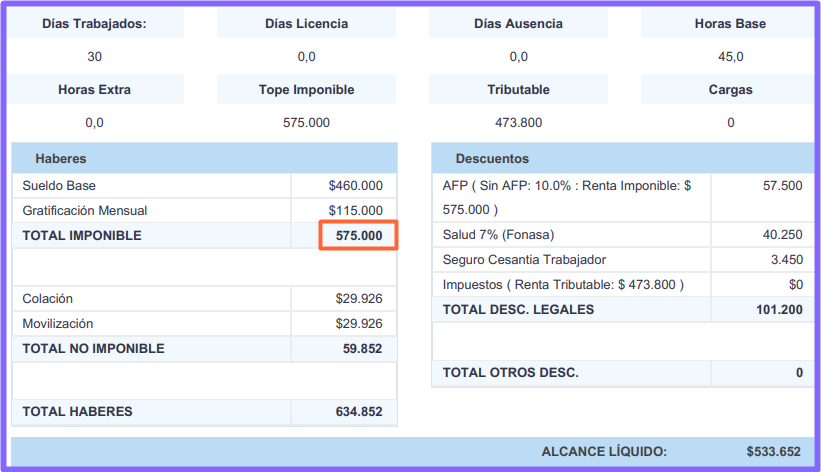Viewport: 821px width, 472px height.
Task: Select the 'Gratificación Mensual' row label
Action: pos(84,211)
